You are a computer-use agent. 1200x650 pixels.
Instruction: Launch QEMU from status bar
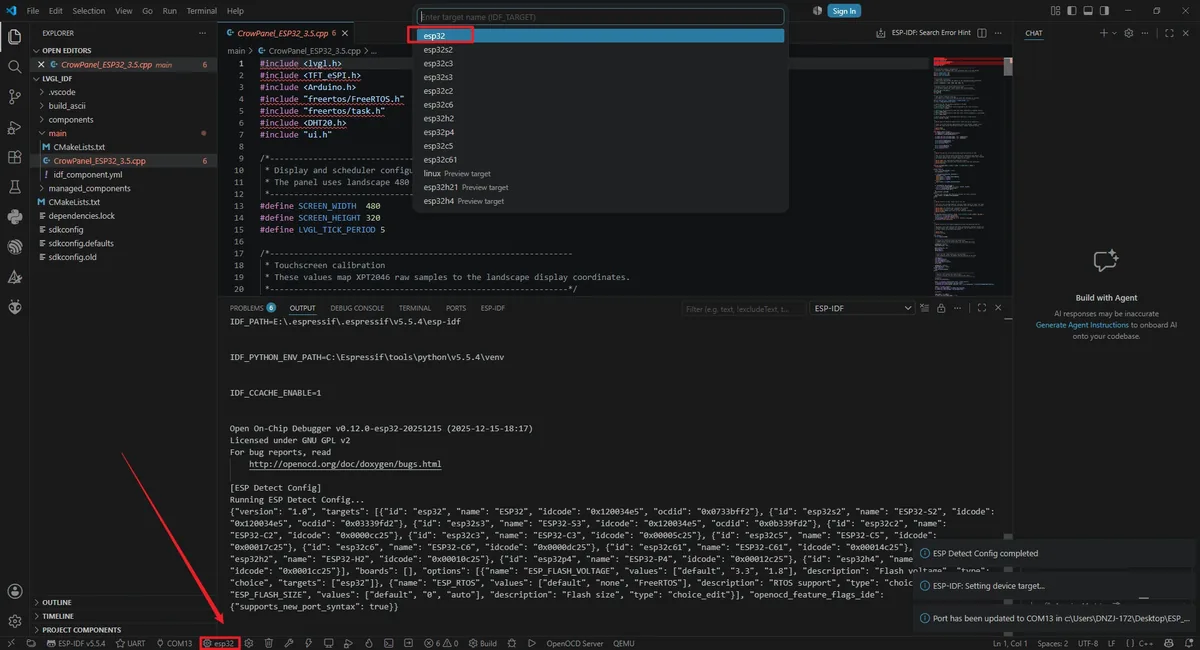click(x=624, y=643)
